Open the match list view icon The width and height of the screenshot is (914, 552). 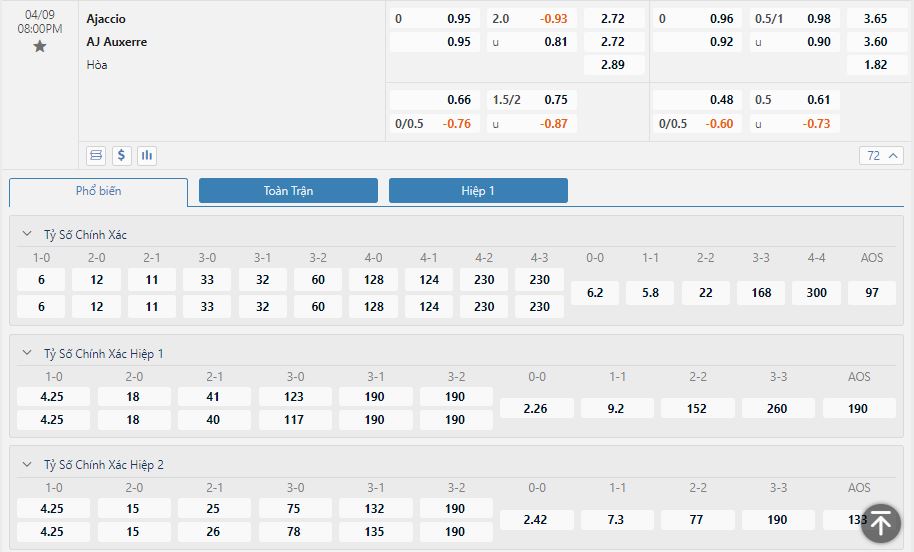coord(96,155)
